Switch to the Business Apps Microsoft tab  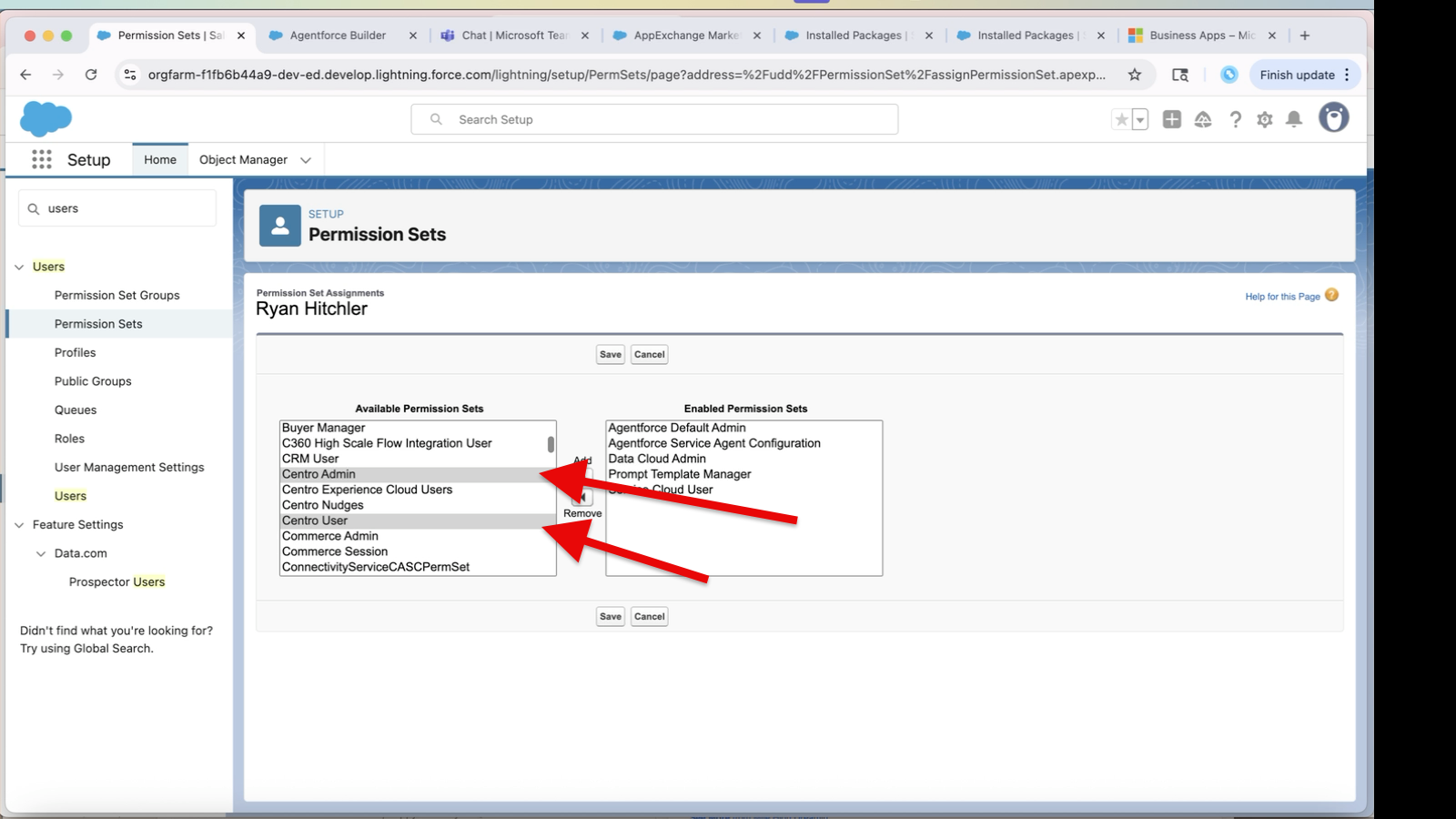pyautogui.click(x=1201, y=35)
